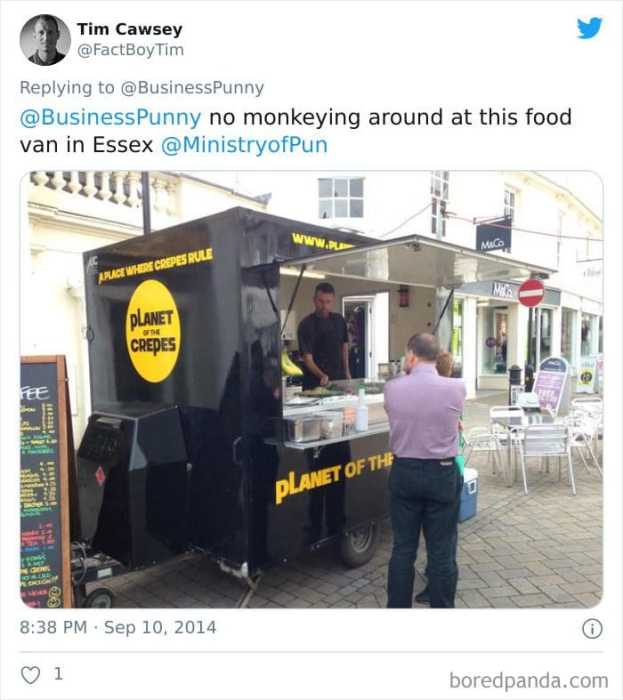Image resolution: width=623 pixels, height=700 pixels.
Task: Click the Tim Cawsey display name
Action: [x=129, y=29]
